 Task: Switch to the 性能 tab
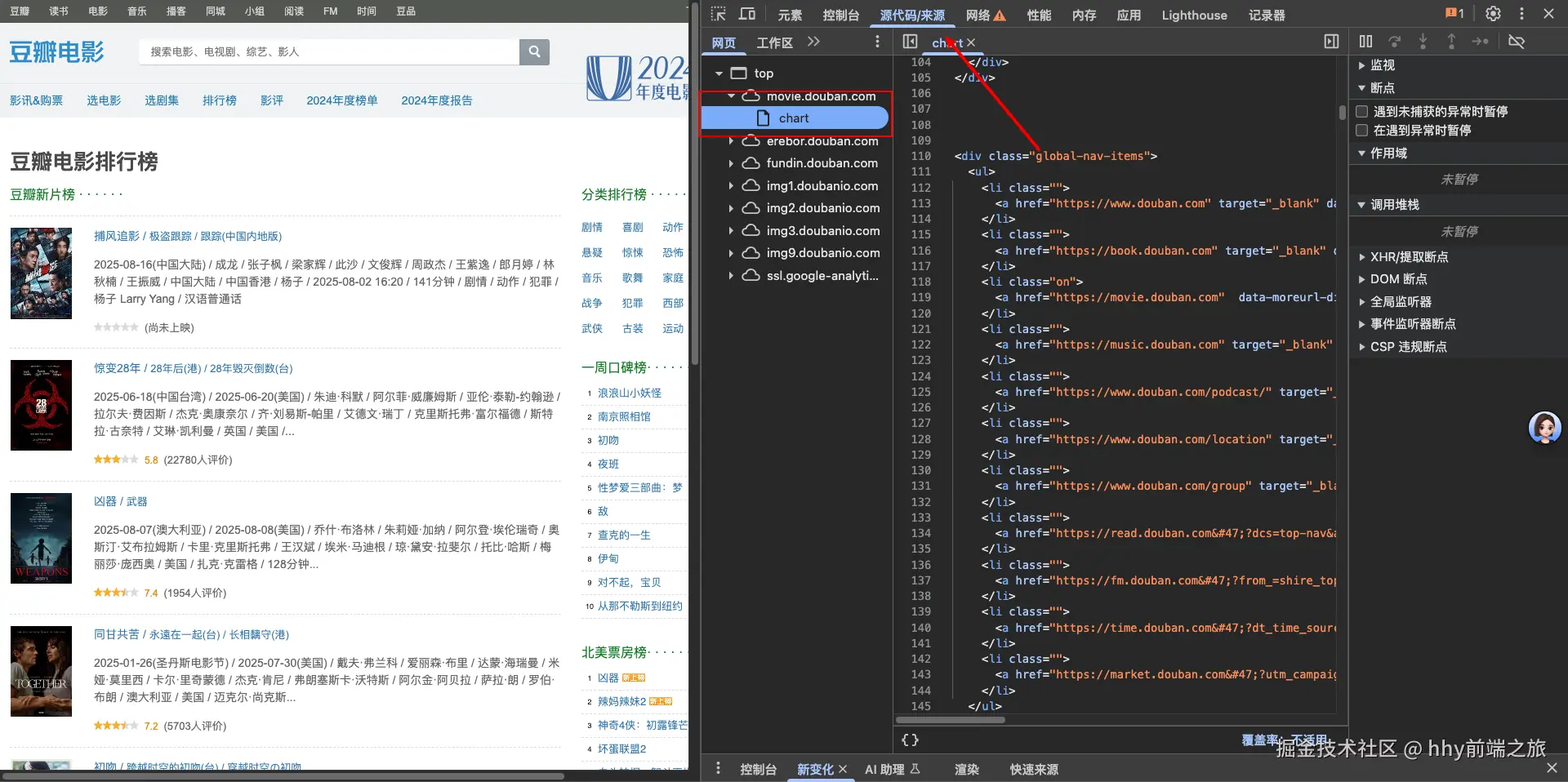pos(1039,16)
